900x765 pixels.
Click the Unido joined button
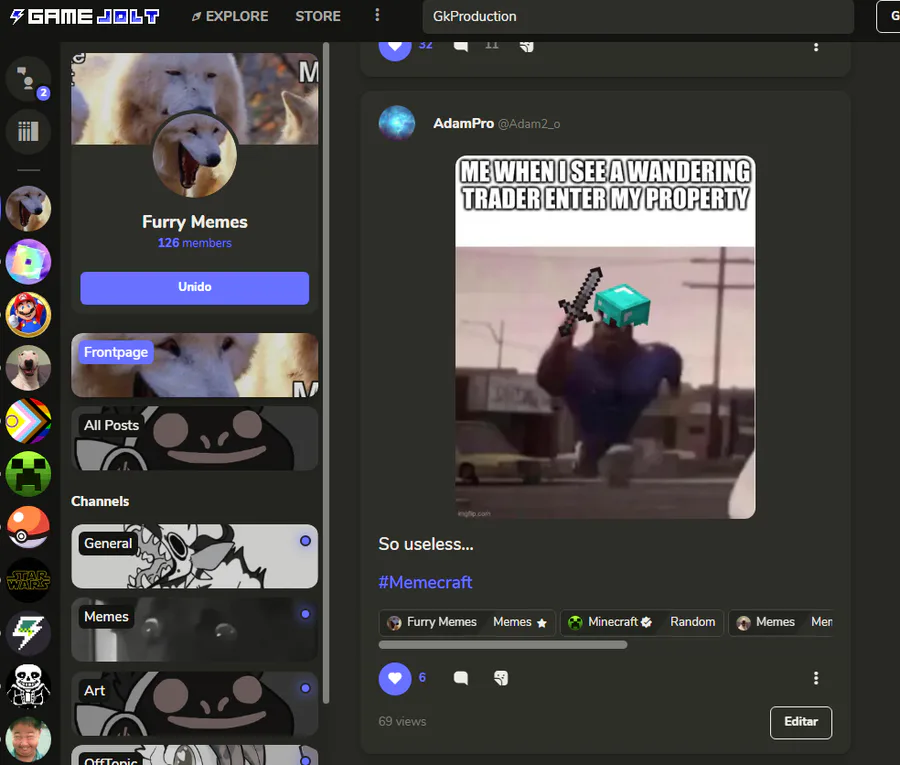pyautogui.click(x=195, y=288)
